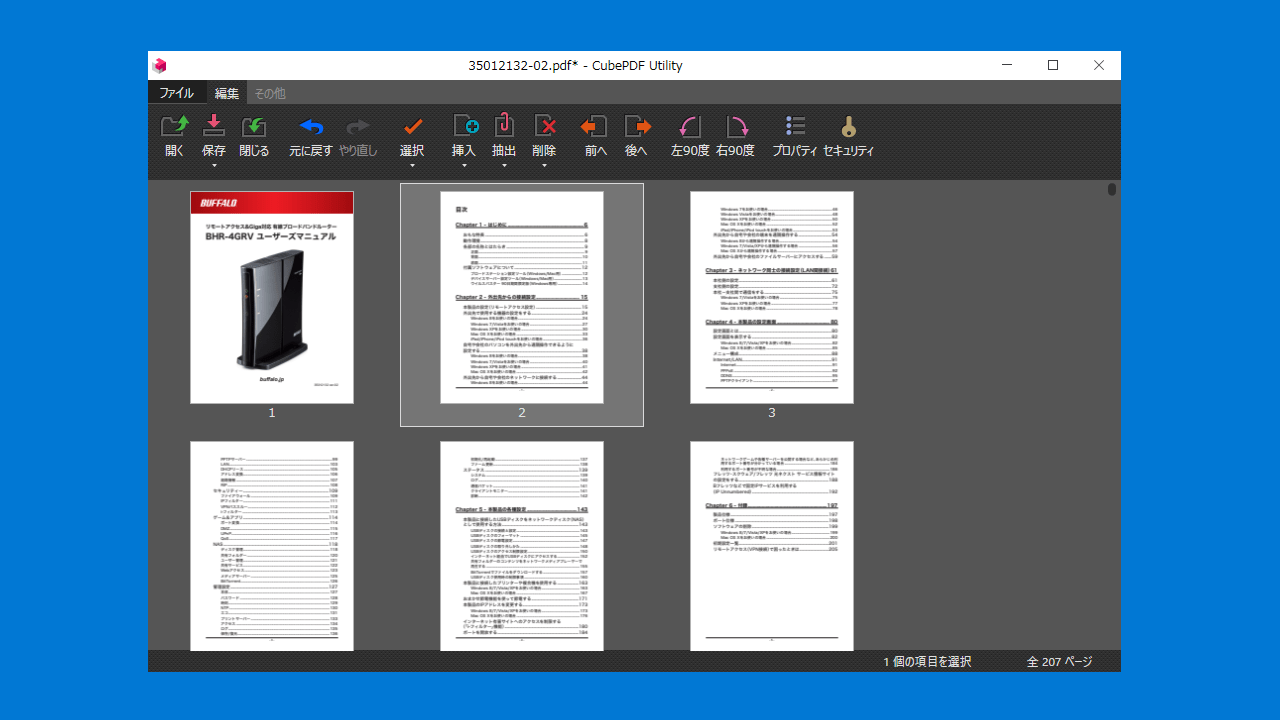This screenshot has height=720, width=1280.
Task: Click the Delete page (削除) icon
Action: tap(544, 126)
